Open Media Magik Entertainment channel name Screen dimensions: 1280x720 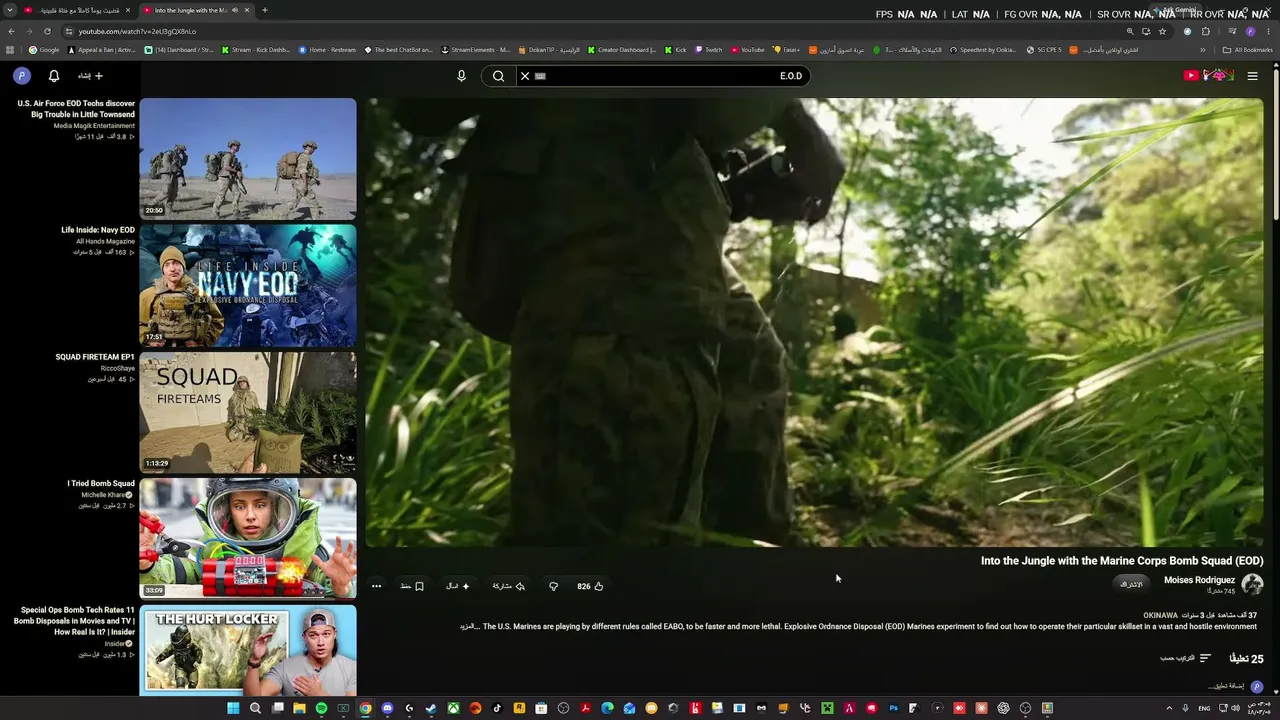(x=94, y=126)
